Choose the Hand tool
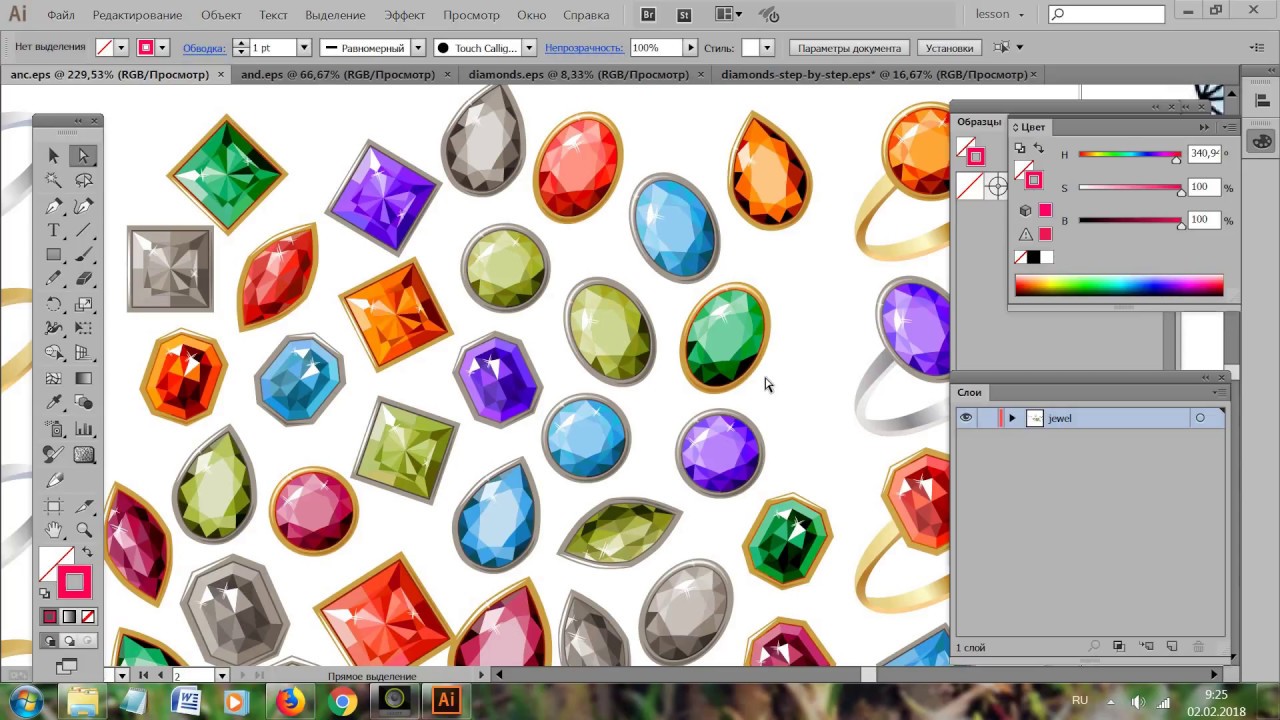The image size is (1280, 720). coord(54,529)
